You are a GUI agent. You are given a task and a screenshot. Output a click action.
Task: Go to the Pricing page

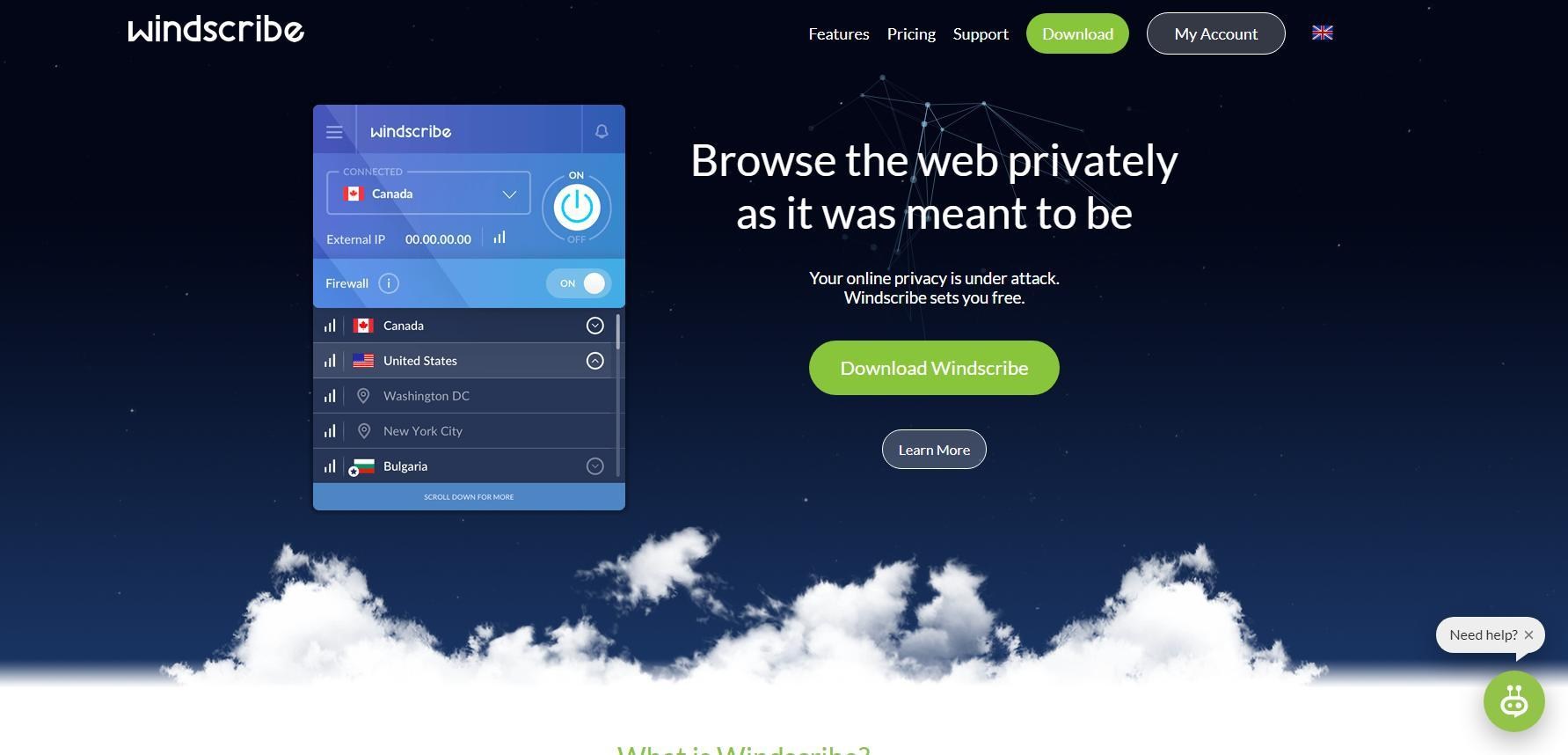pyautogui.click(x=911, y=33)
